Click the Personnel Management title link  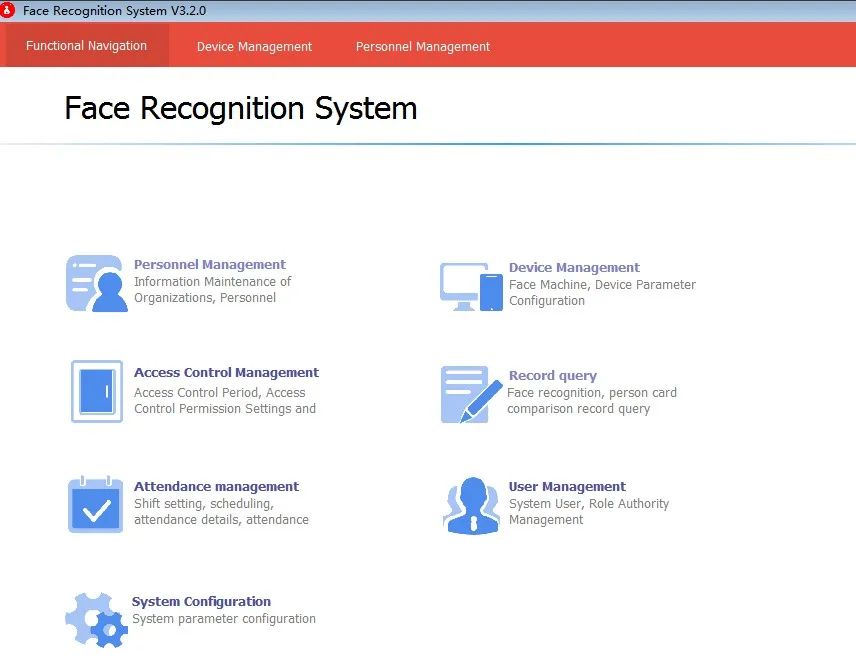(x=210, y=265)
